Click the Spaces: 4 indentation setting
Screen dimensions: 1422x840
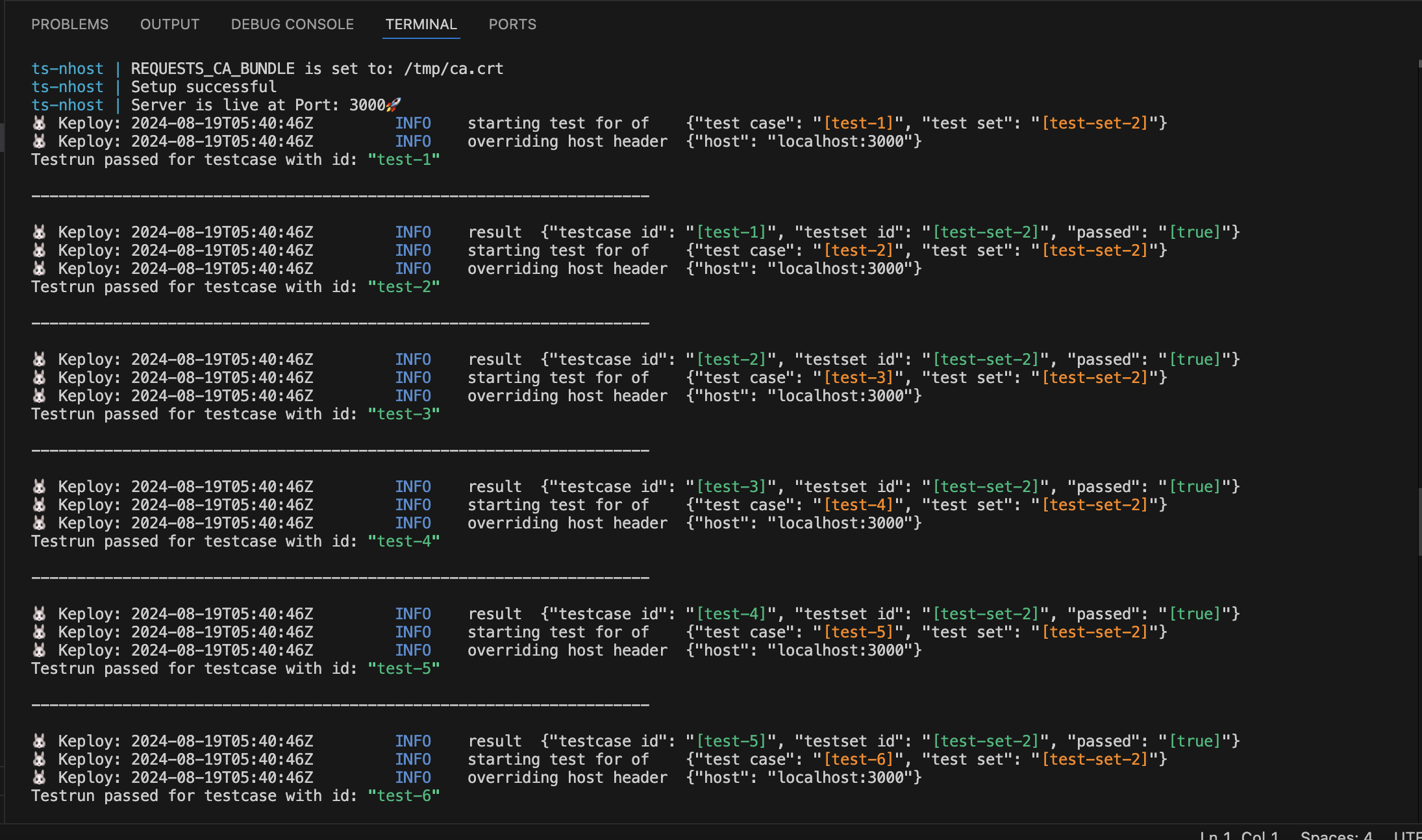pos(1336,835)
